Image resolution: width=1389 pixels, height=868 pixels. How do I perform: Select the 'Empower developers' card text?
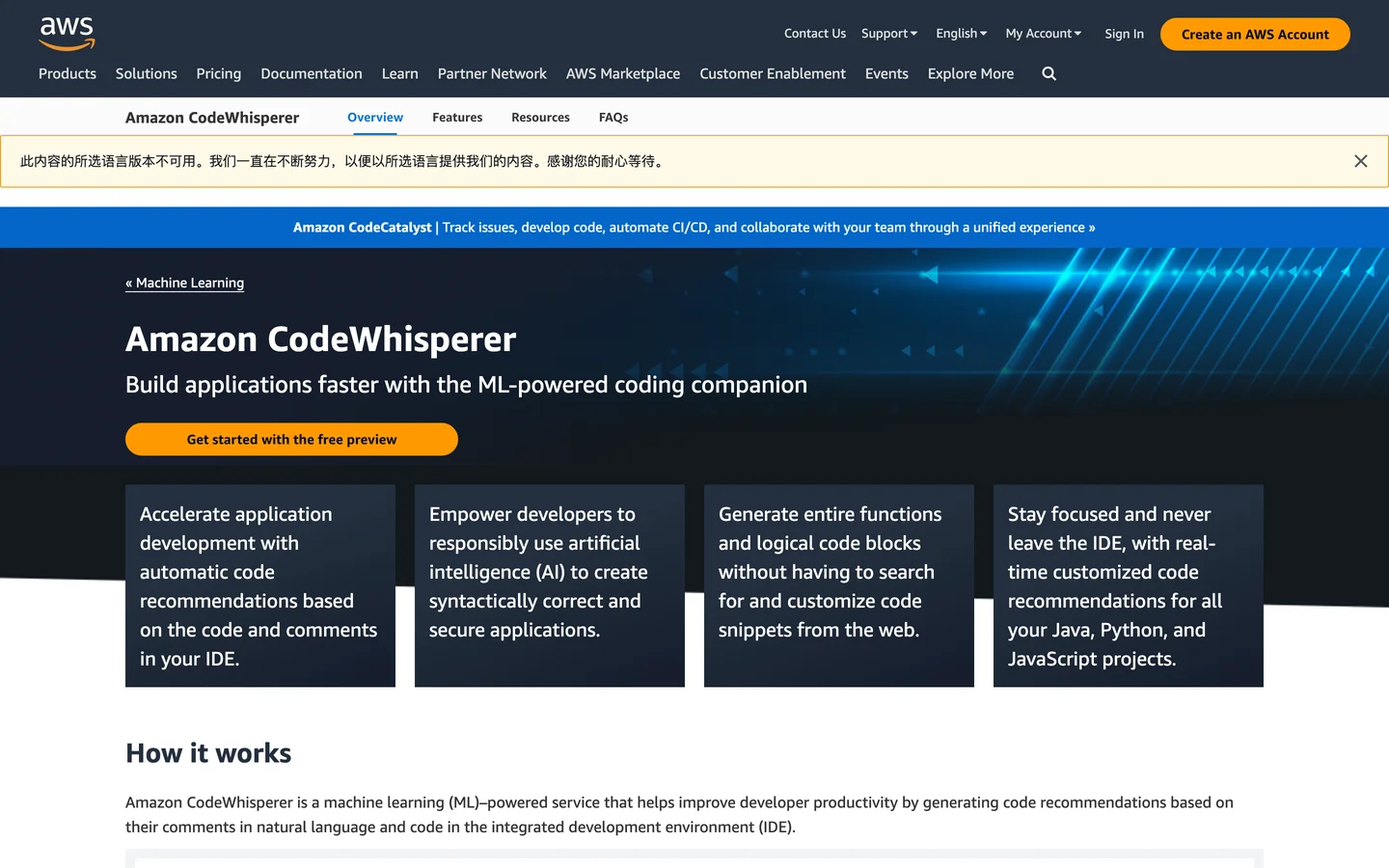(x=538, y=572)
